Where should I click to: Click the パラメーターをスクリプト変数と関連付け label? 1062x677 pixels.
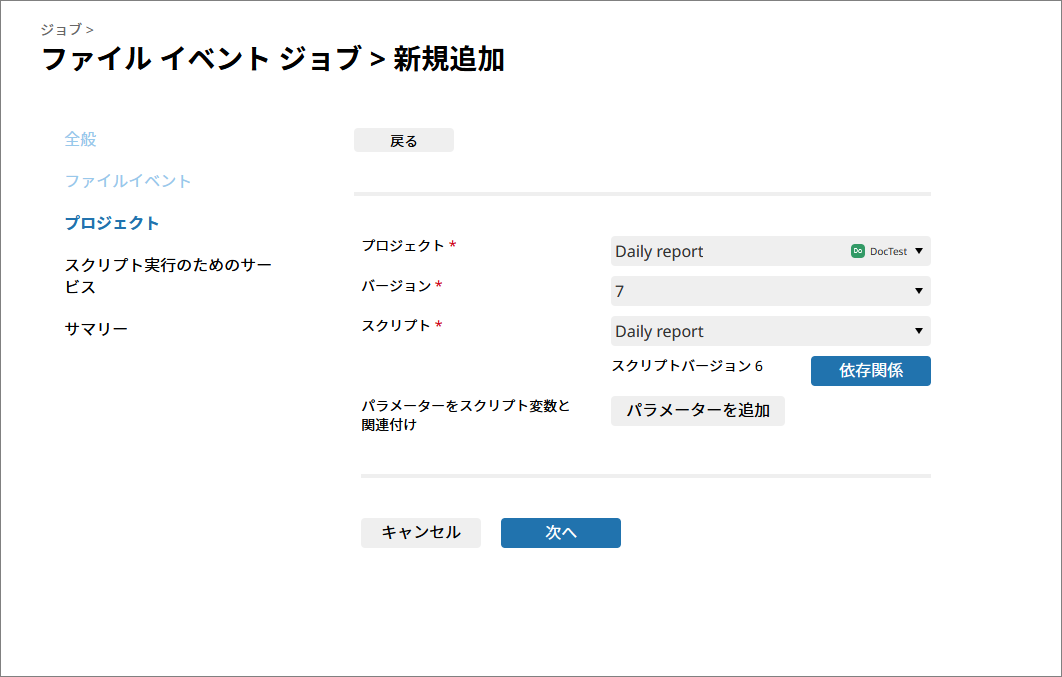click(465, 415)
